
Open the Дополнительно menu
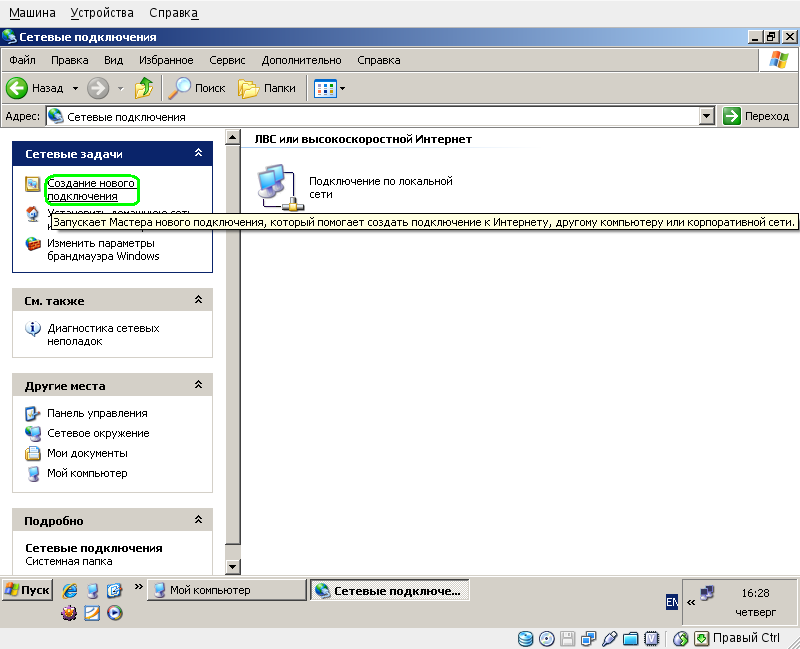301,60
